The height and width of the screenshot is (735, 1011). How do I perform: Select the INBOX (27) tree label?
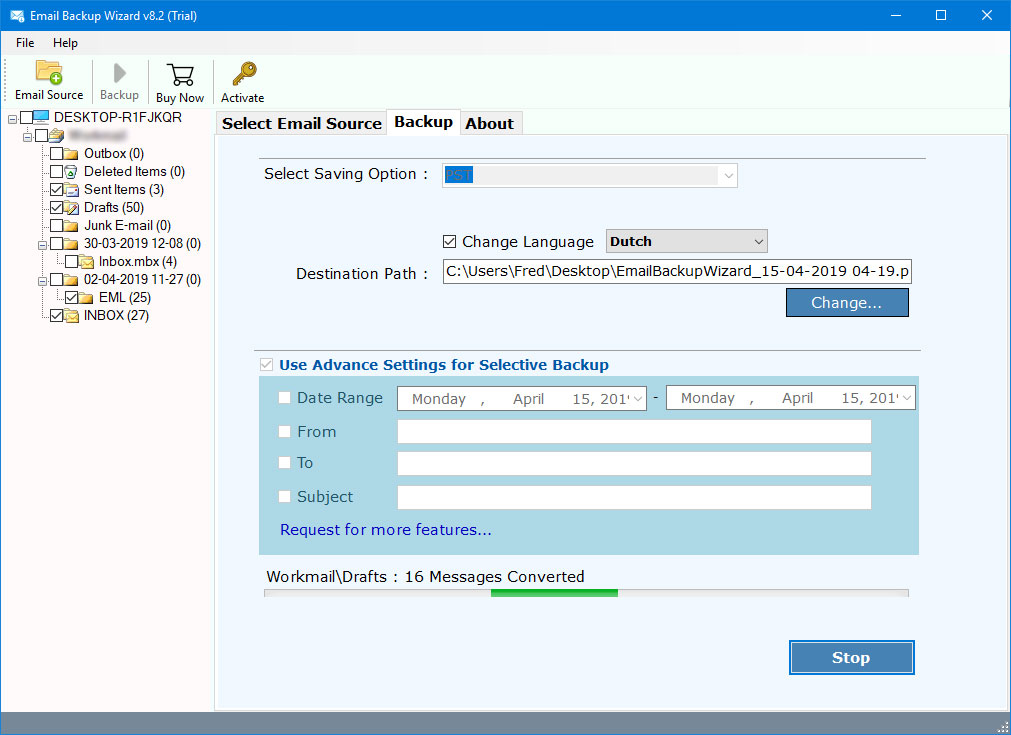pos(116,315)
